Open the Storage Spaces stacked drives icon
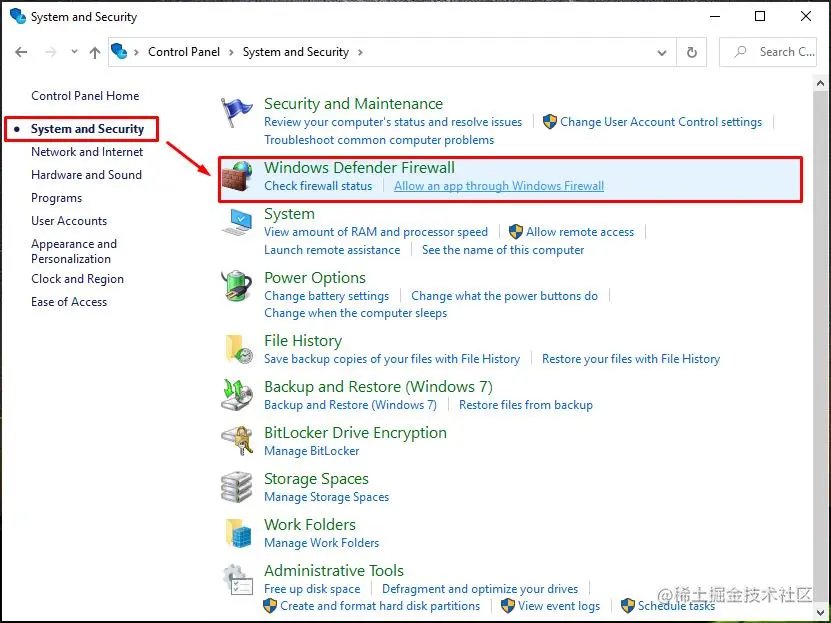The image size is (831, 623). 236,487
